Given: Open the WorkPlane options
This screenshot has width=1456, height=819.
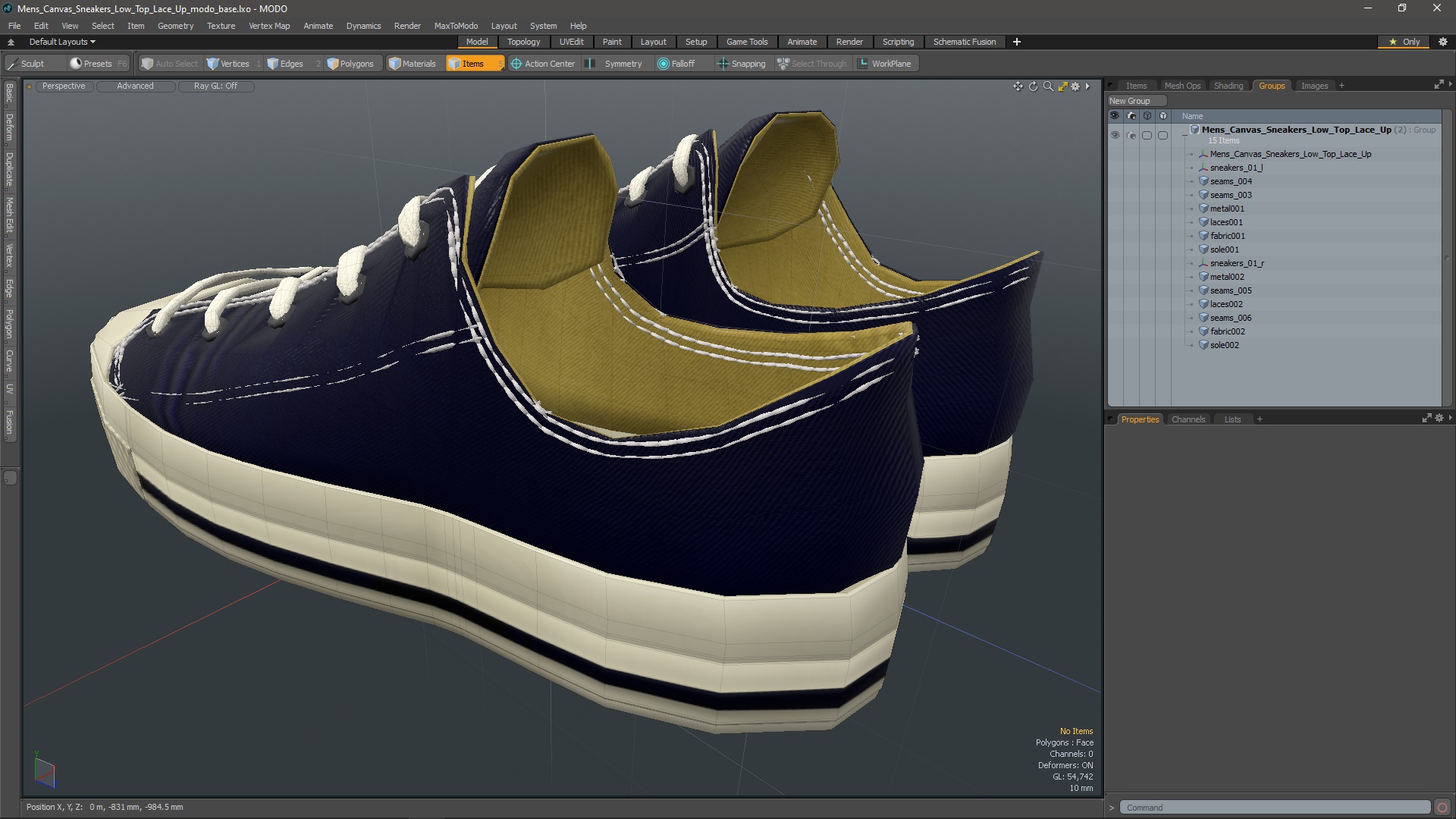Looking at the screenshot, I should tap(884, 64).
